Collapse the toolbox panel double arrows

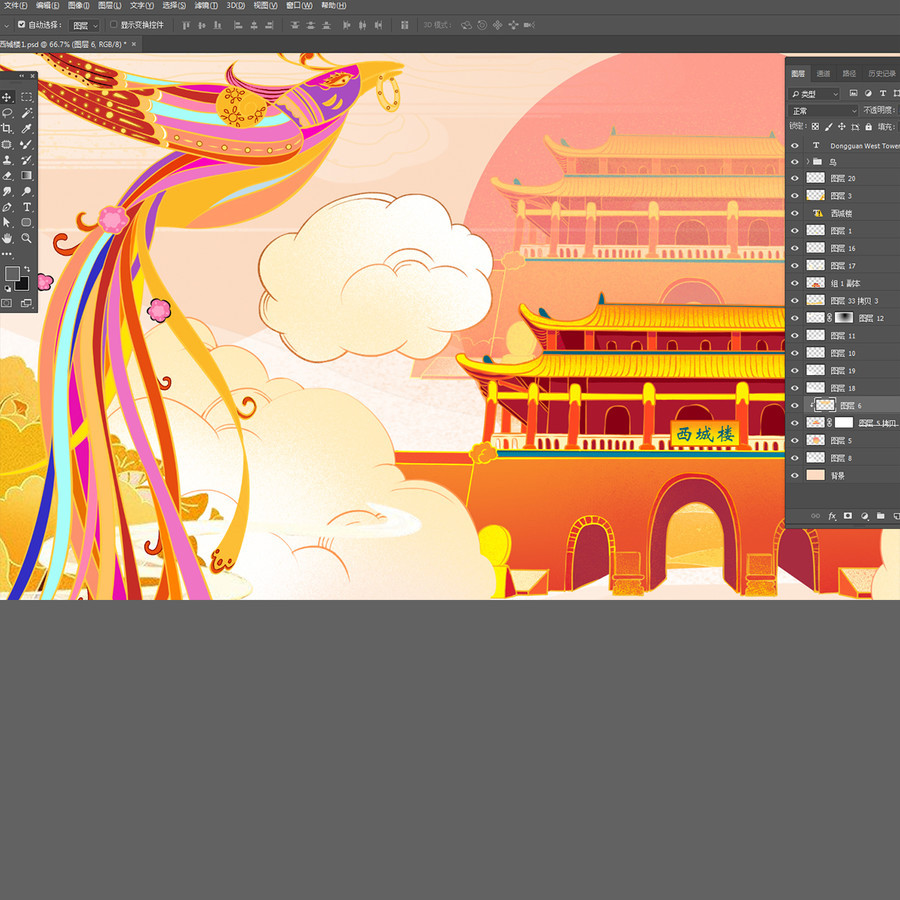tap(22, 76)
